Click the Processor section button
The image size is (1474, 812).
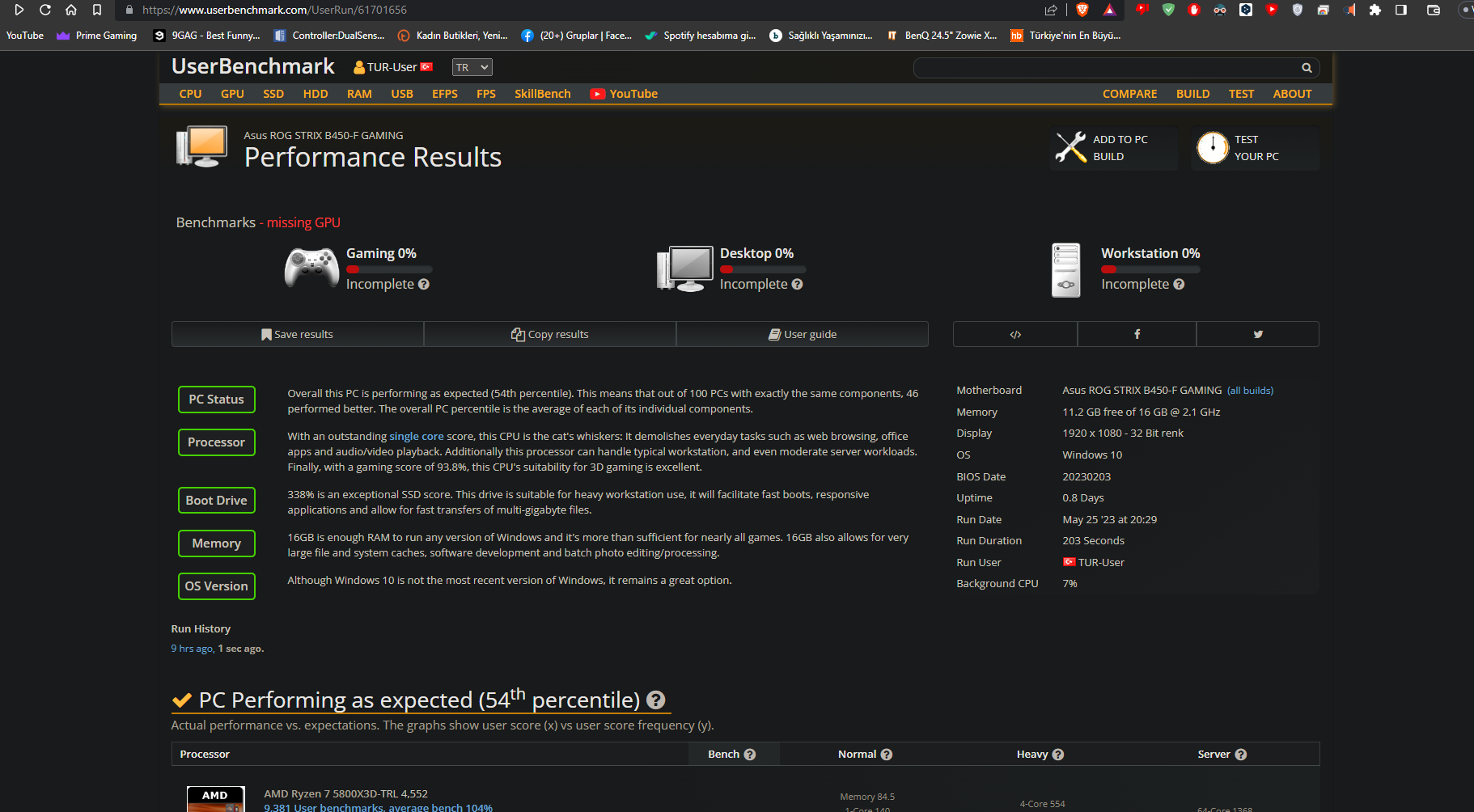[217, 442]
